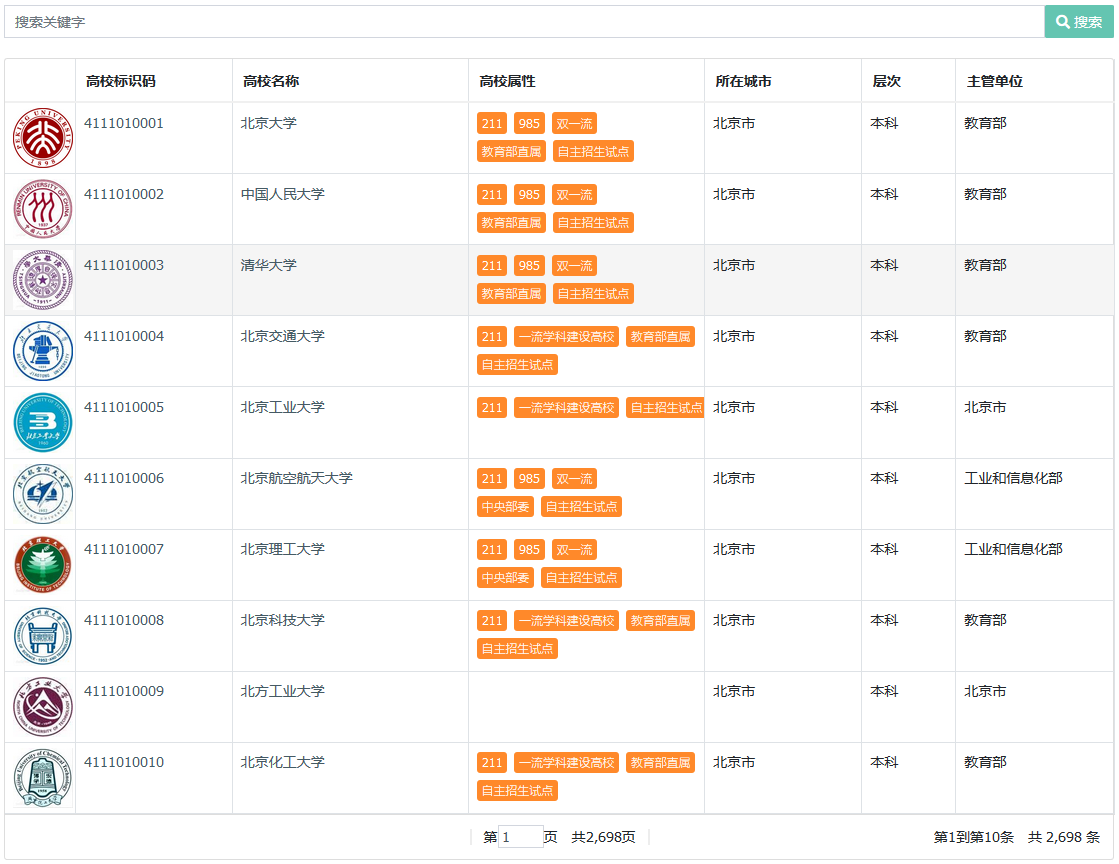The image size is (1119, 864).
Task: Click the 高校属性 column header
Action: [x=507, y=81]
